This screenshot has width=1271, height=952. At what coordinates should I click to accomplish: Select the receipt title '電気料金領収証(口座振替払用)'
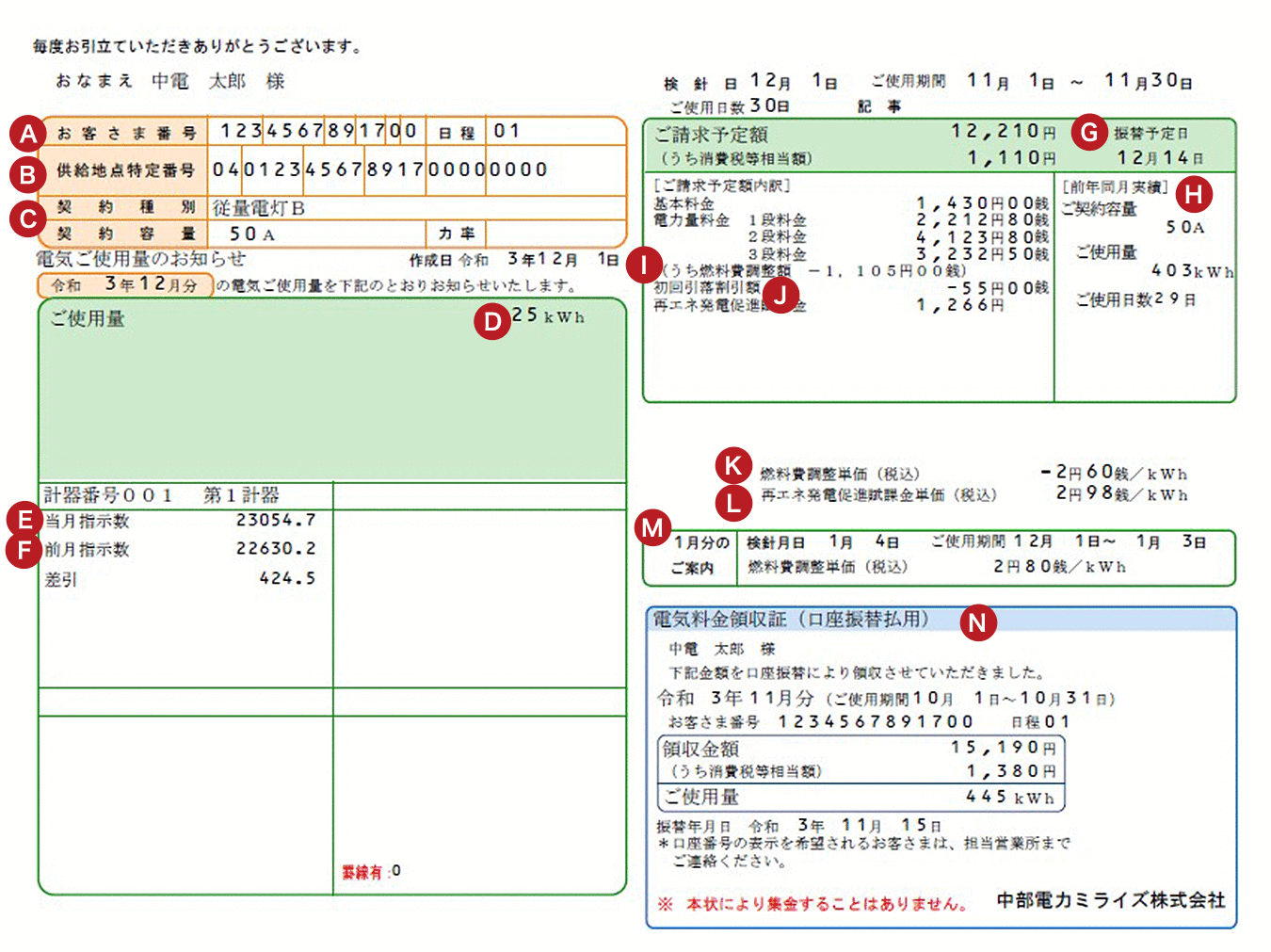point(791,620)
